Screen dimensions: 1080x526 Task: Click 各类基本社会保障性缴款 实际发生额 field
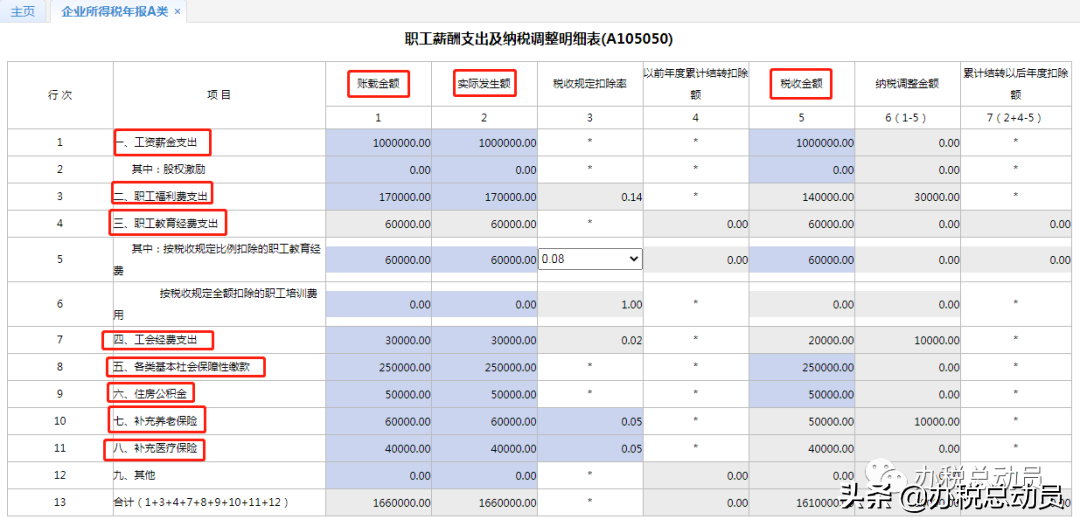click(x=485, y=368)
